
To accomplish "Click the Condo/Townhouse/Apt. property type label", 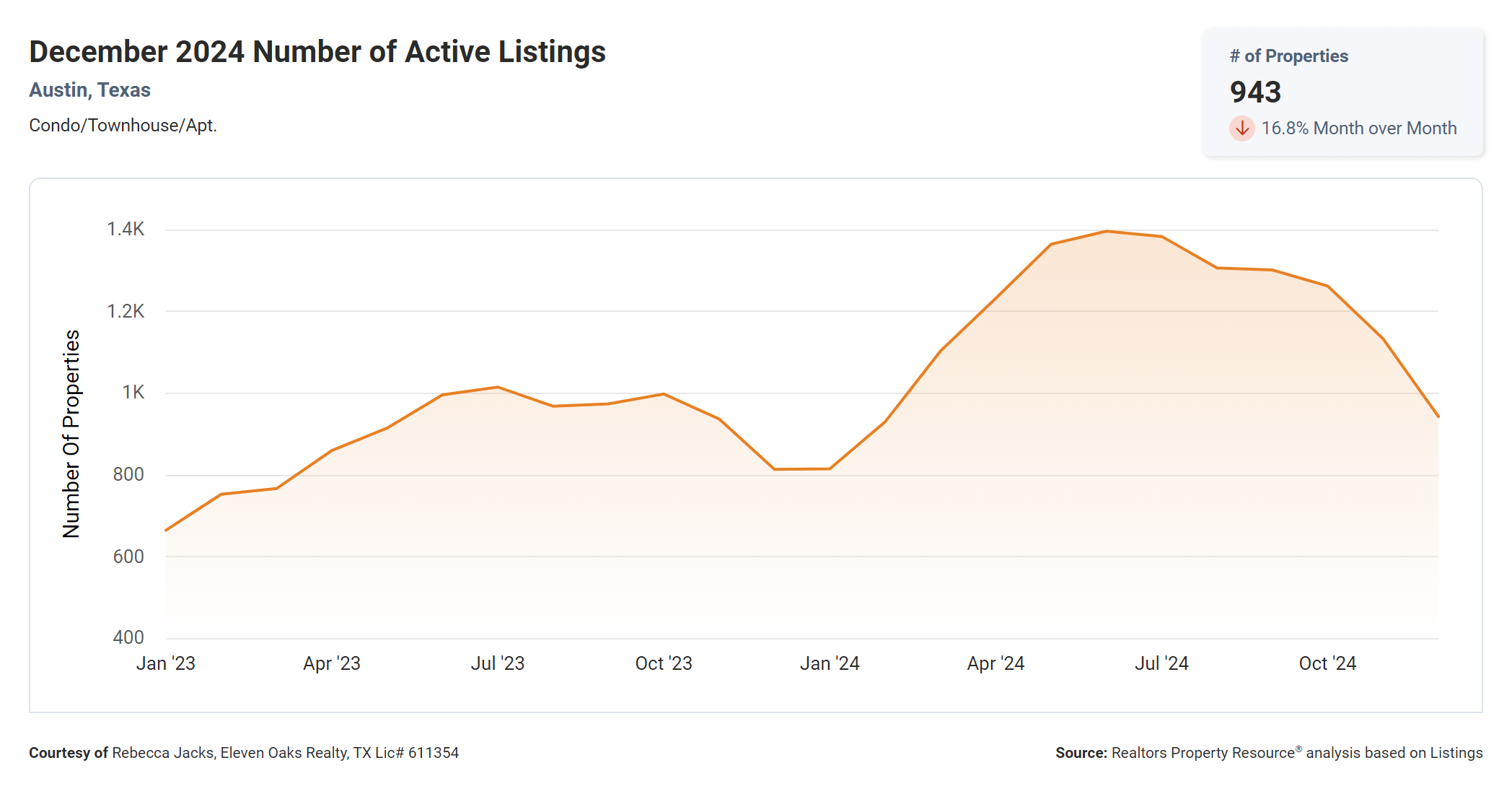I will [x=123, y=126].
